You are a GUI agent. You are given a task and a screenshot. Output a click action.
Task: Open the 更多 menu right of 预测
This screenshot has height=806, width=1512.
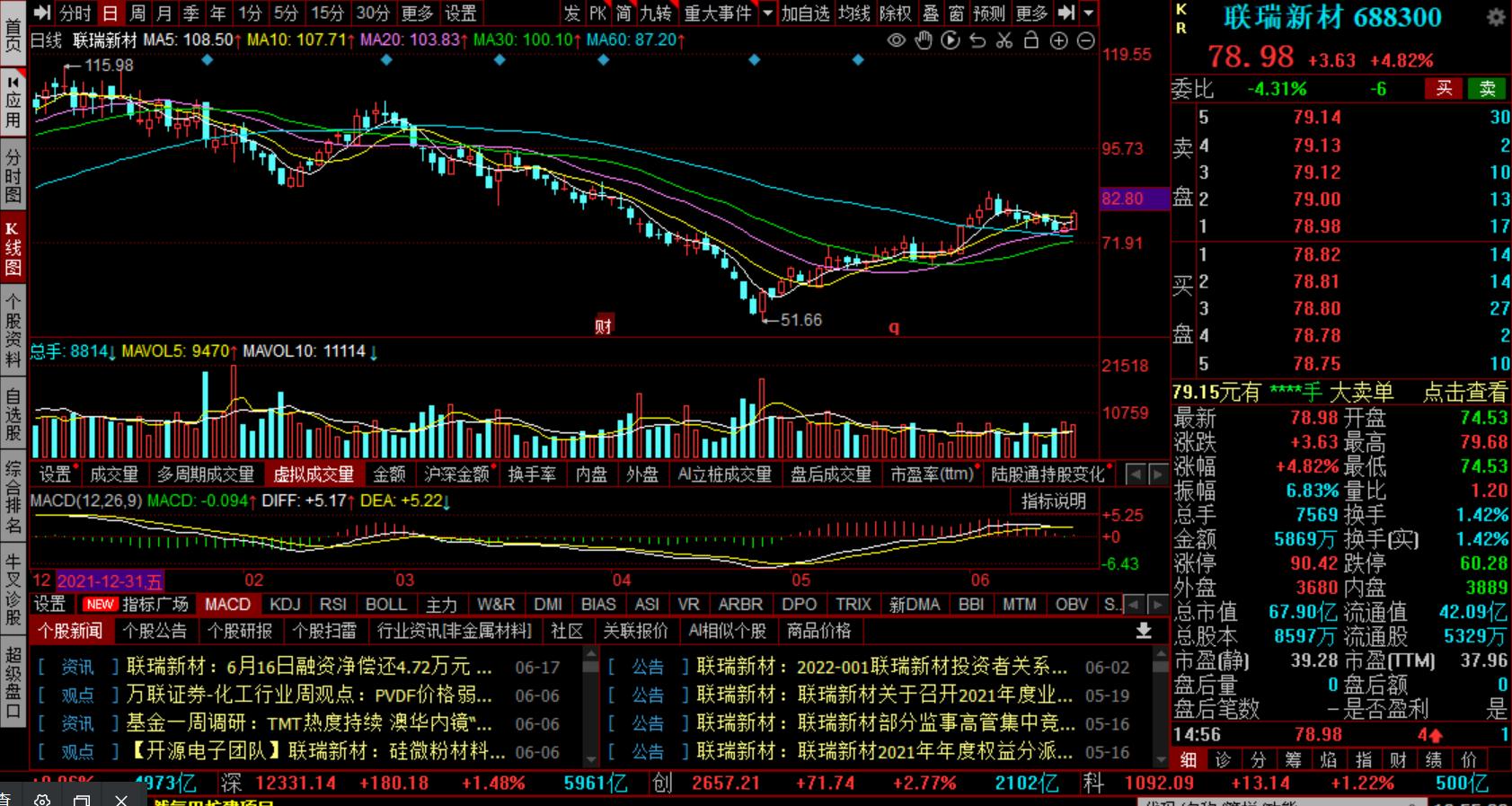[1031, 13]
